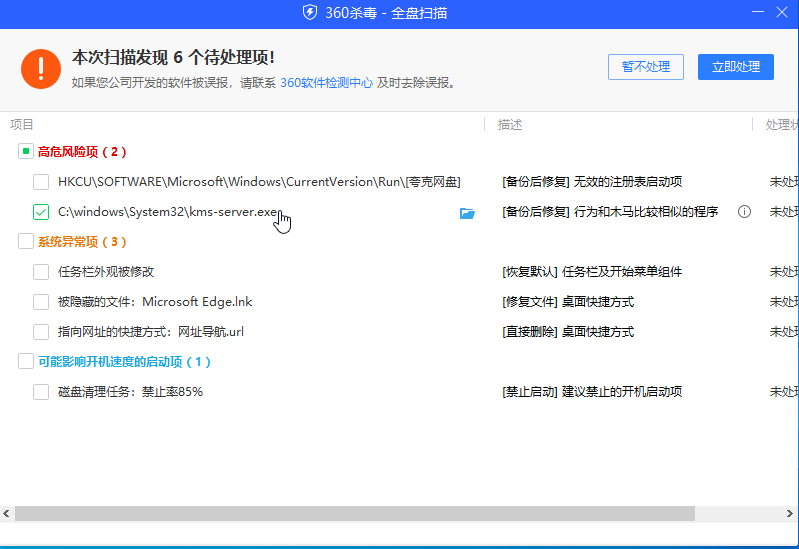This screenshot has height=549, width=799.
Task: Open folder location icon for kms-server.exe
Action: (467, 213)
